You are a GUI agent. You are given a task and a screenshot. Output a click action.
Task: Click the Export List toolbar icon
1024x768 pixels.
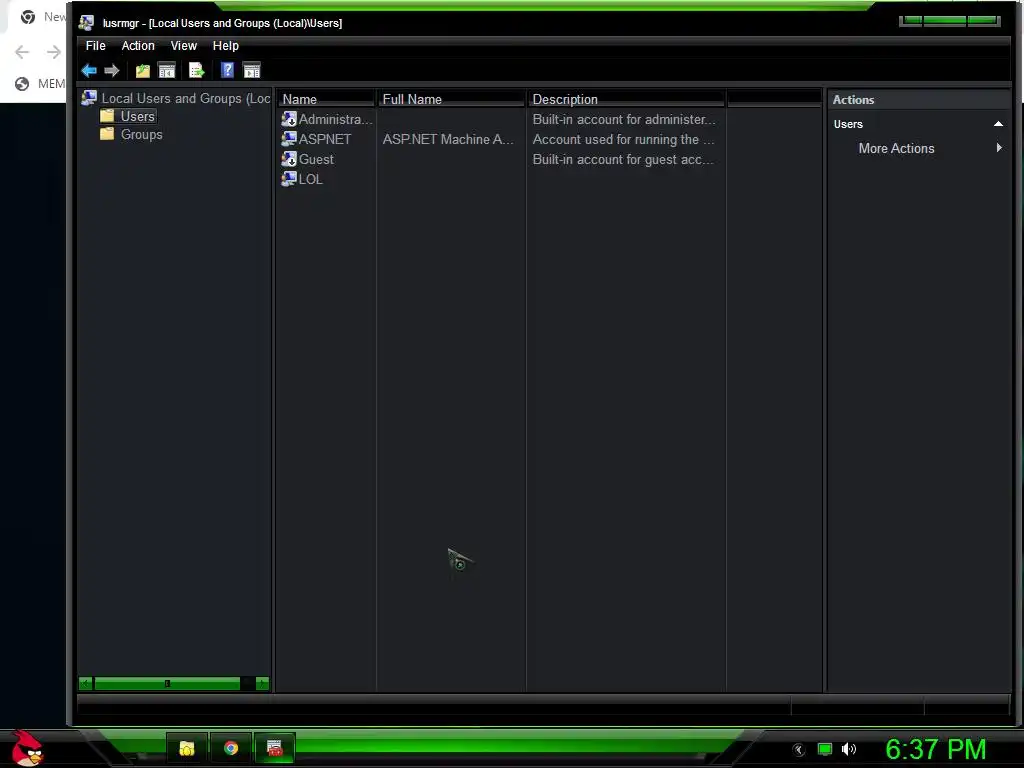point(196,70)
